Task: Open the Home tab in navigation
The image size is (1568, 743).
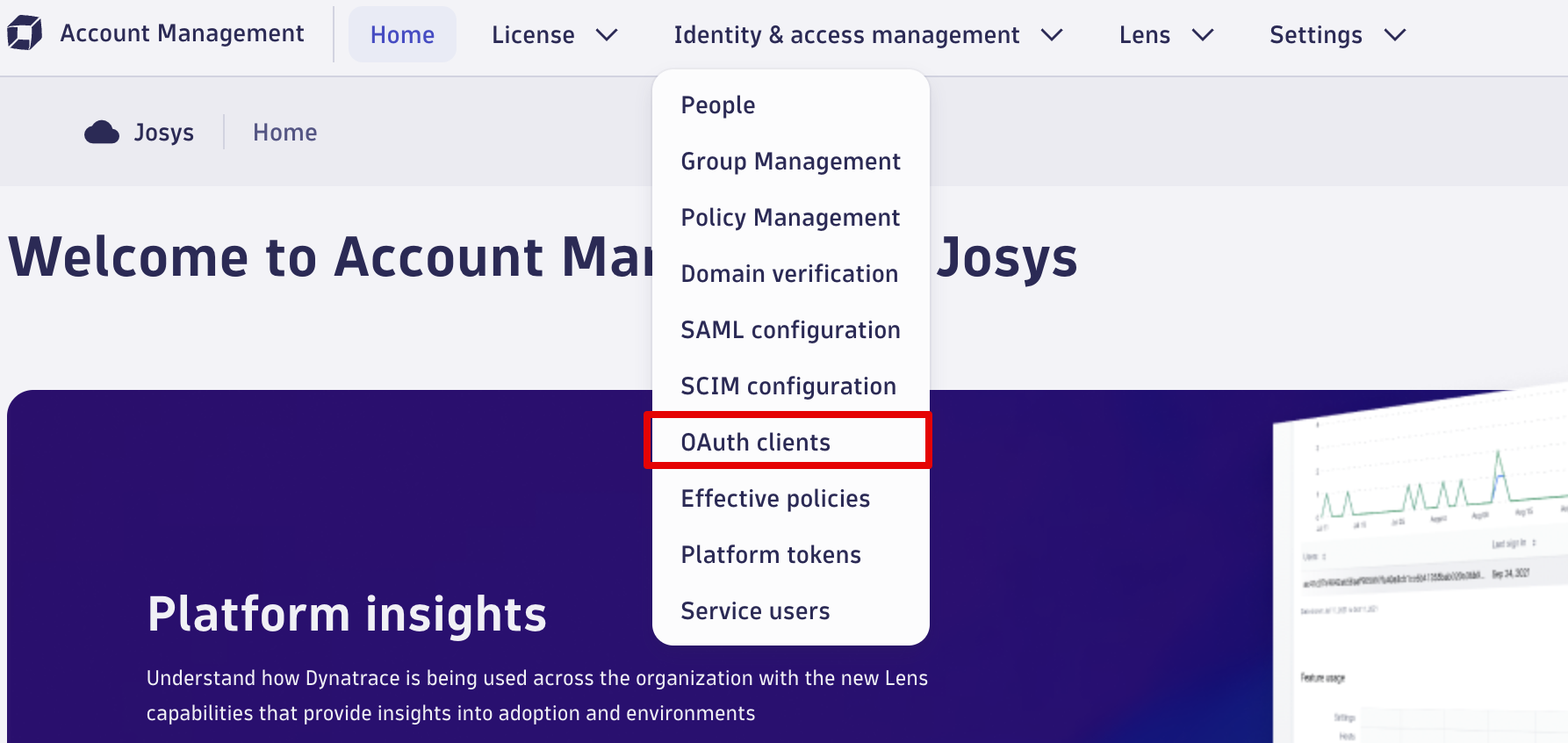Action: (402, 35)
